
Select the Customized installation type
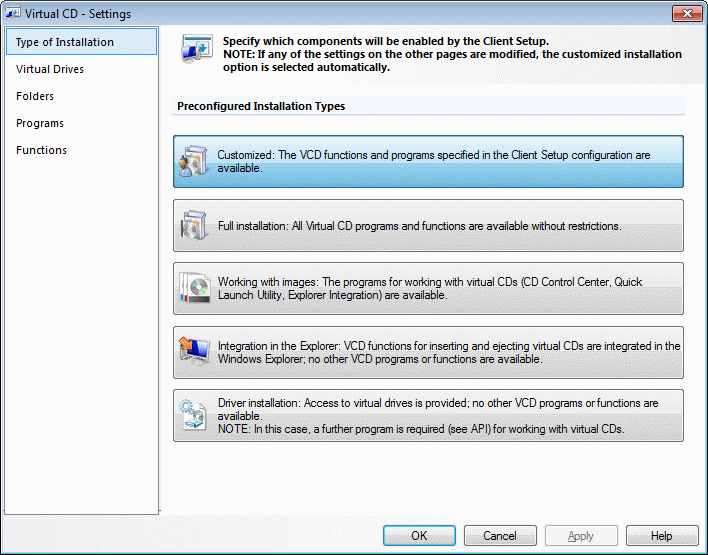(x=430, y=162)
